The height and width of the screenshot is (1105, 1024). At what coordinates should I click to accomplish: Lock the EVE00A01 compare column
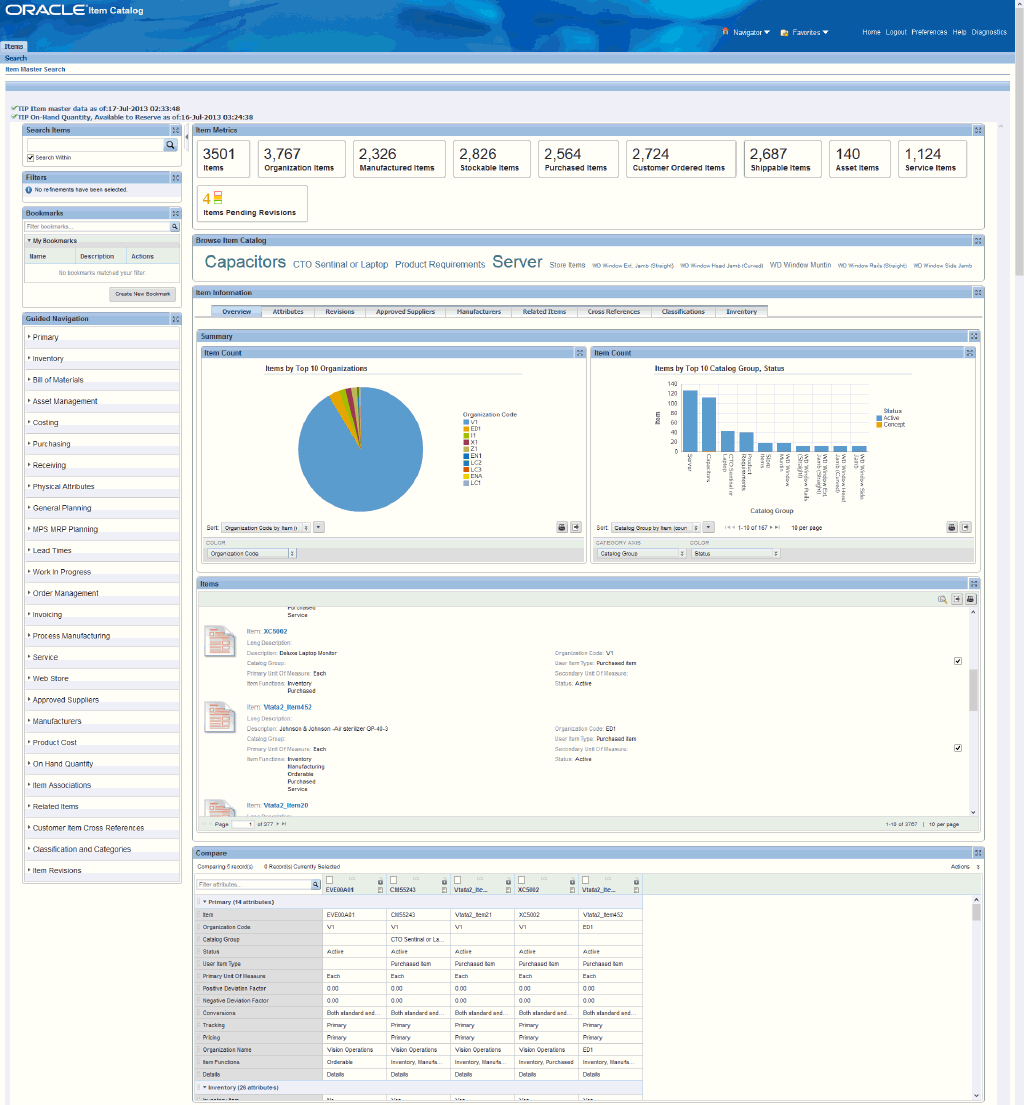coord(381,882)
